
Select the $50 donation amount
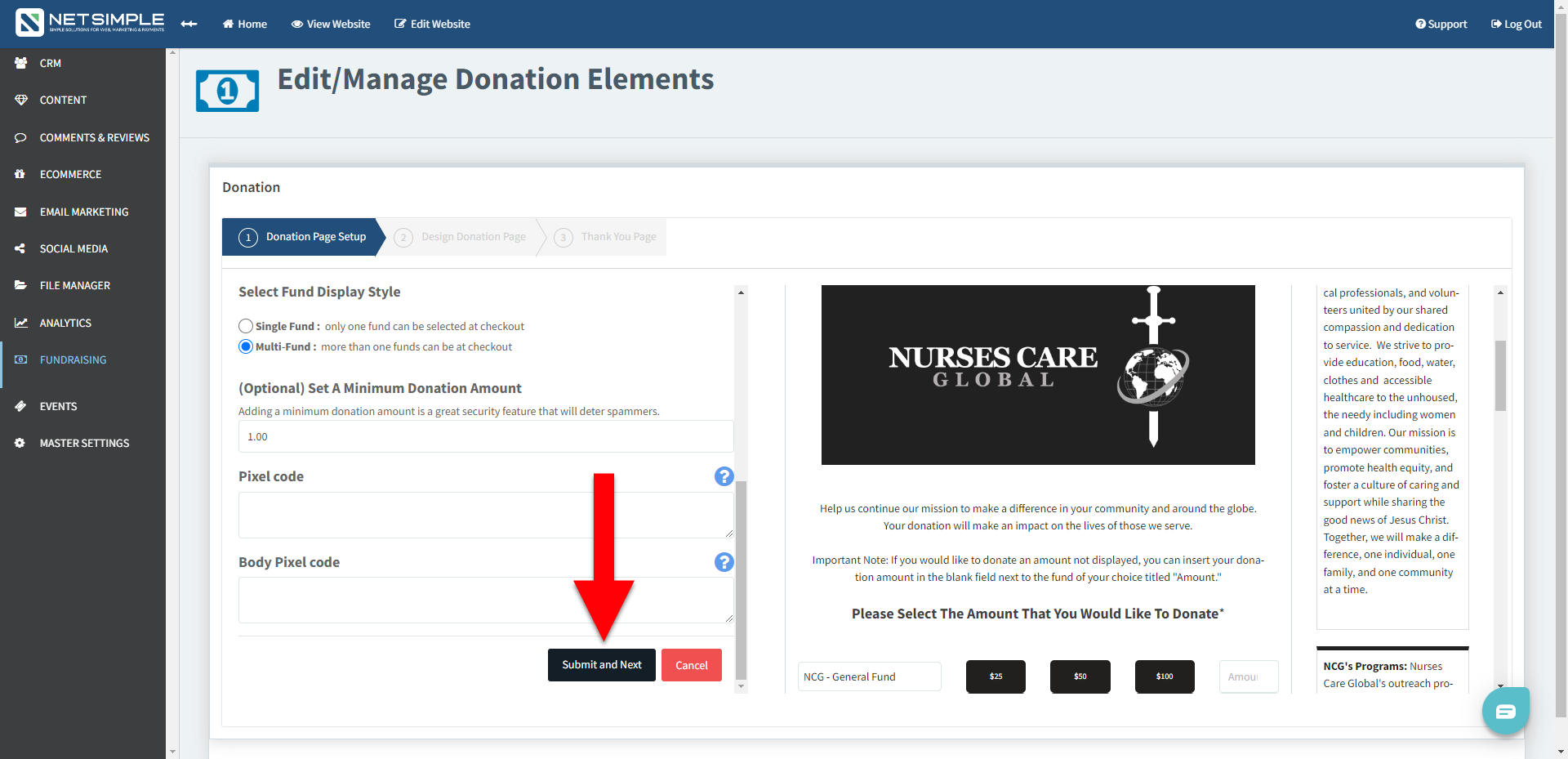click(x=1080, y=676)
